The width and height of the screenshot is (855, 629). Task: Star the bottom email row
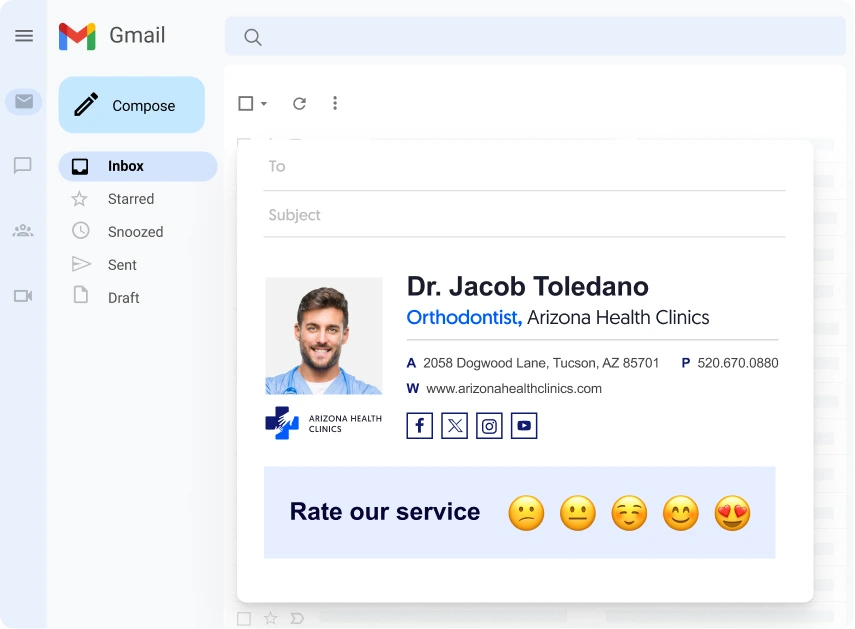pos(270,619)
